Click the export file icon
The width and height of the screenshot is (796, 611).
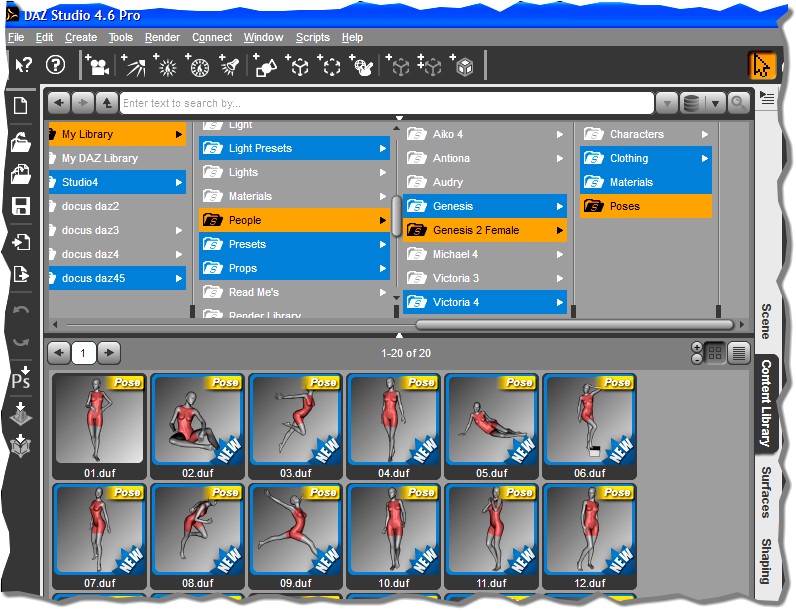(x=21, y=274)
